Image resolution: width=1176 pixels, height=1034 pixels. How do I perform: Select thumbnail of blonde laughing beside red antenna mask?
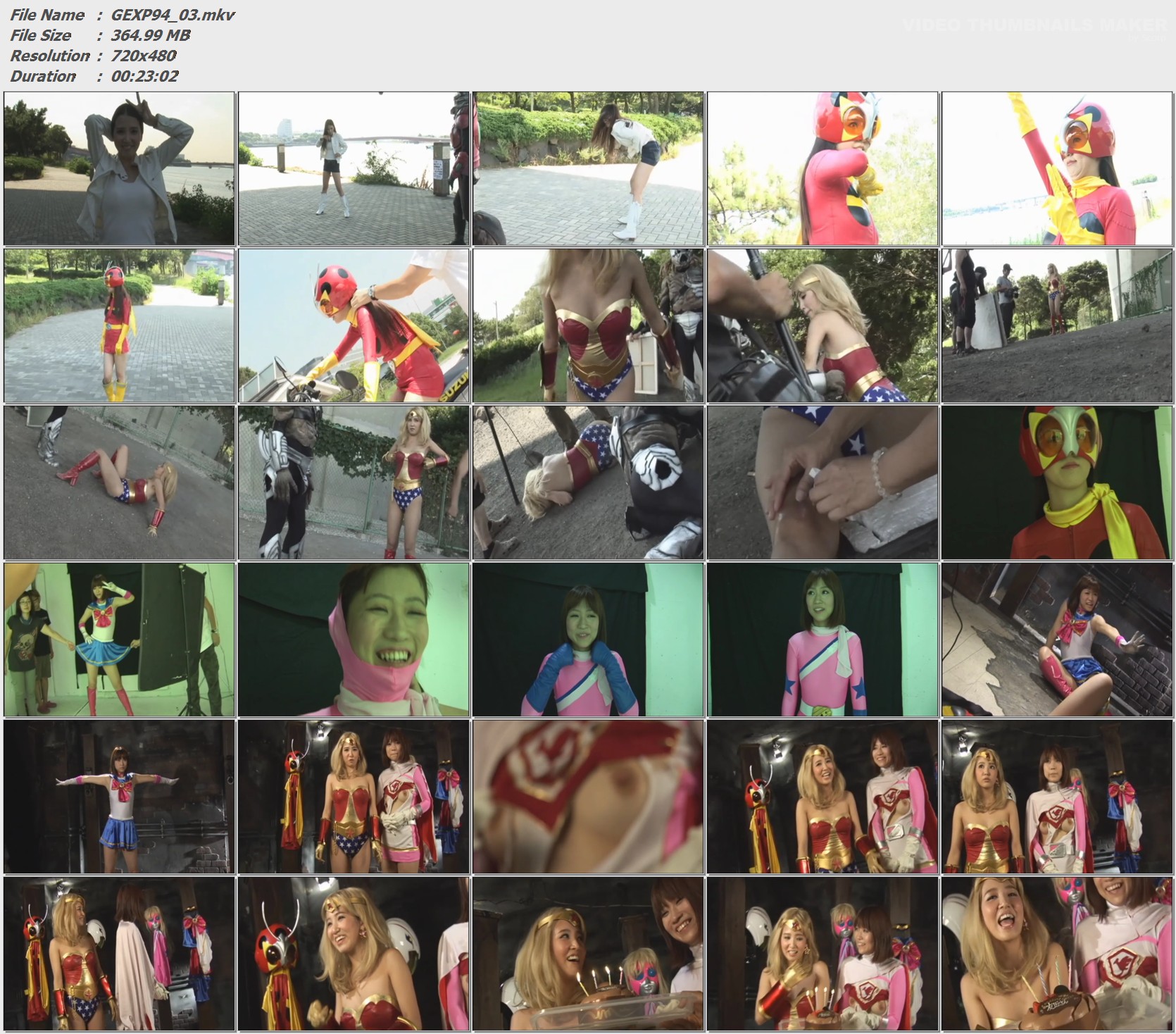(354, 954)
